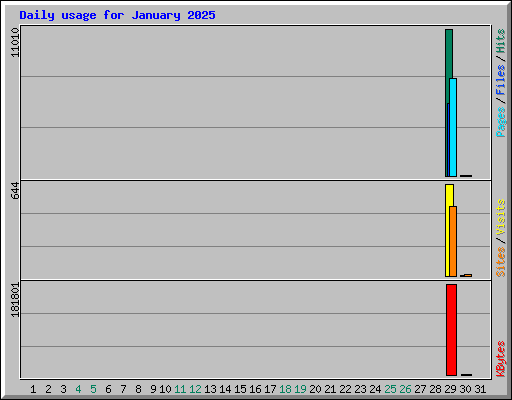Click the KBytes legend label

point(500,359)
